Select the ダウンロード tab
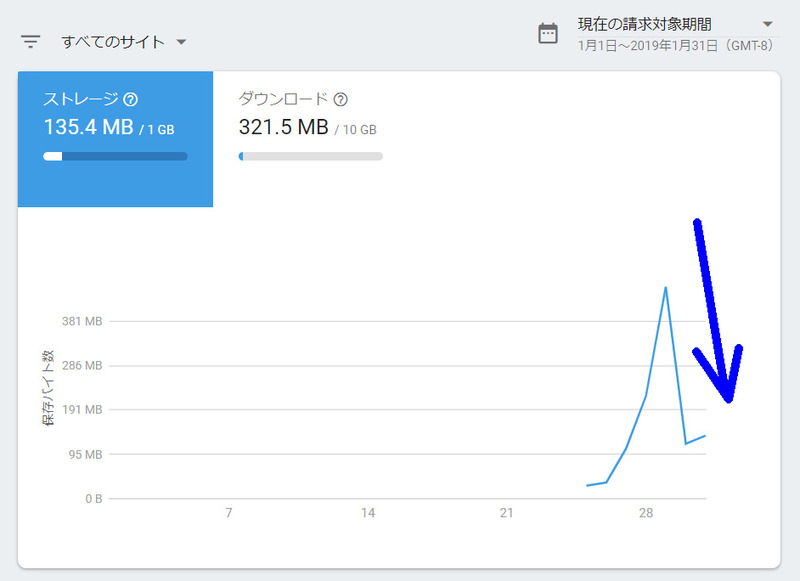 (x=310, y=139)
